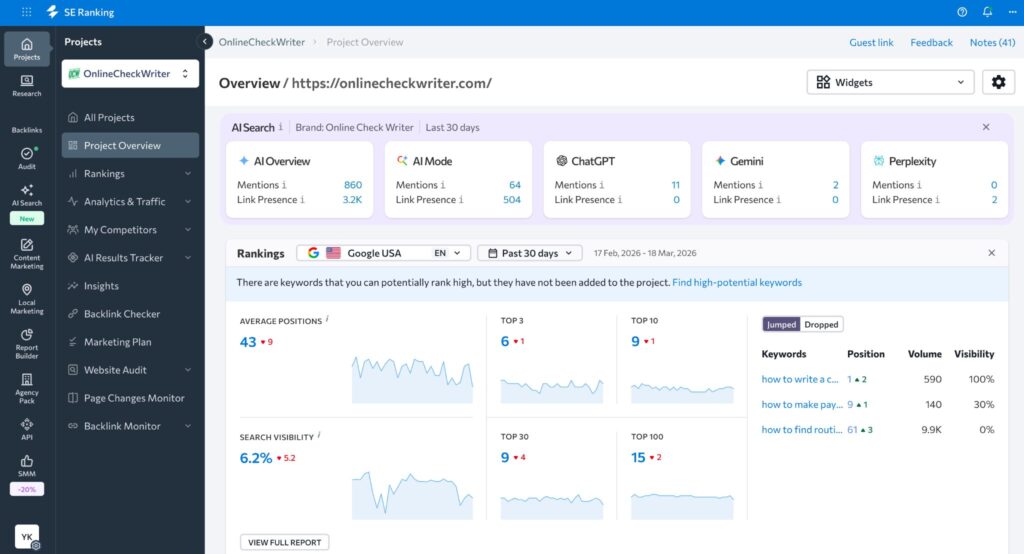
Task: Open Google USA search engine dropdown
Action: point(383,253)
